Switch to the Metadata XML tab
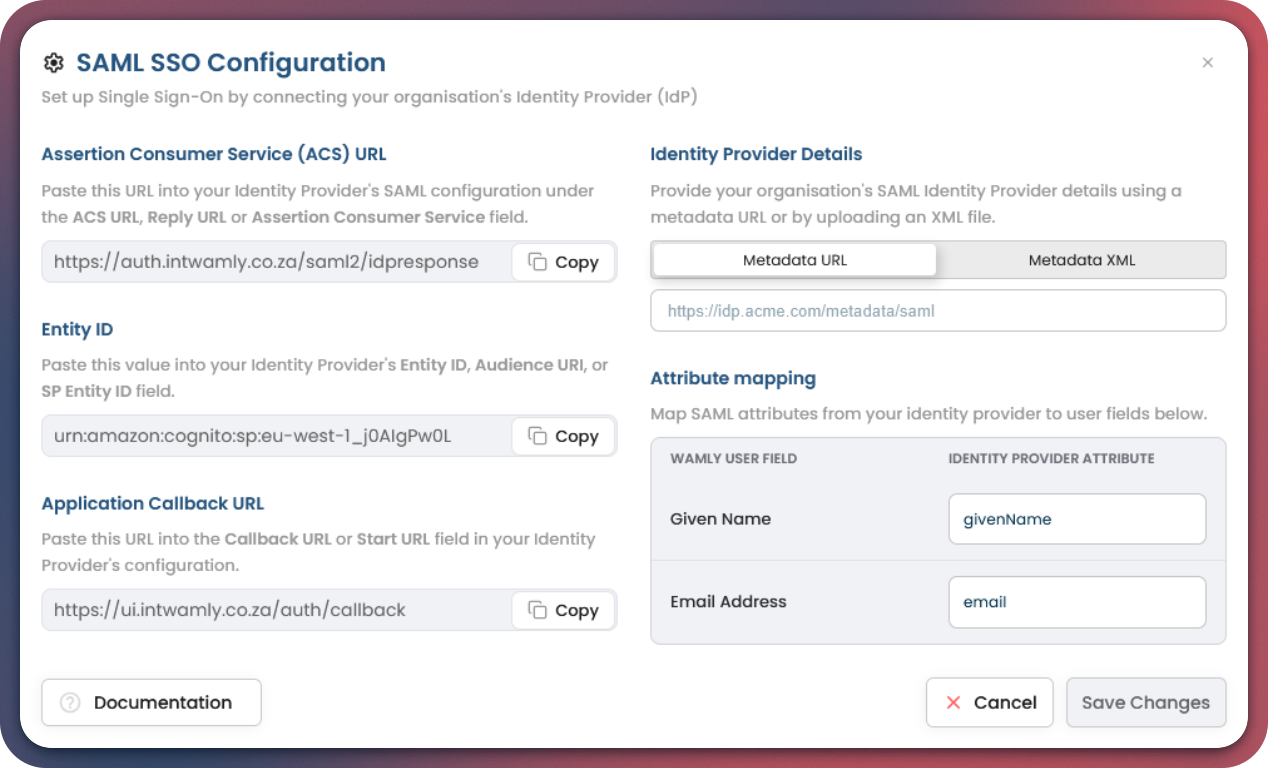The image size is (1268, 768). pyautogui.click(x=1081, y=260)
